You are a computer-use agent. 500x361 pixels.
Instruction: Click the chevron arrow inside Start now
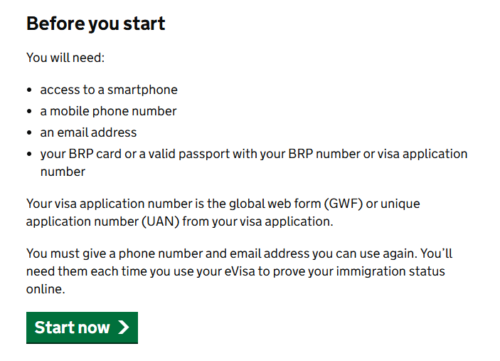(x=124, y=327)
